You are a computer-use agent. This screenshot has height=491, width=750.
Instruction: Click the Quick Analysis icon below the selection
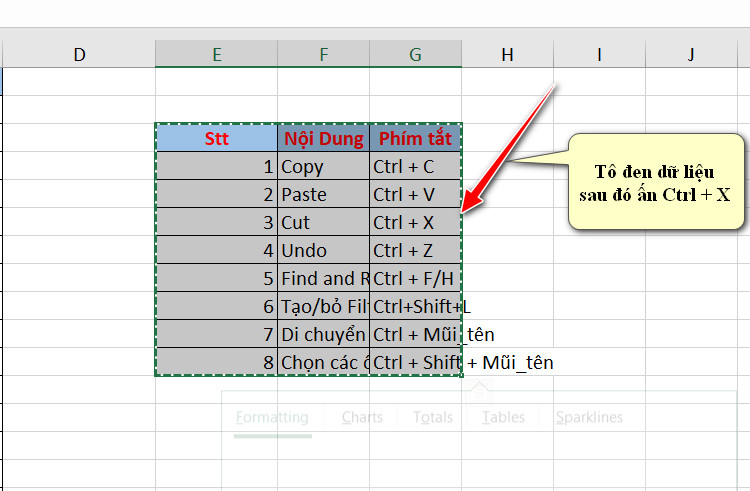479,391
